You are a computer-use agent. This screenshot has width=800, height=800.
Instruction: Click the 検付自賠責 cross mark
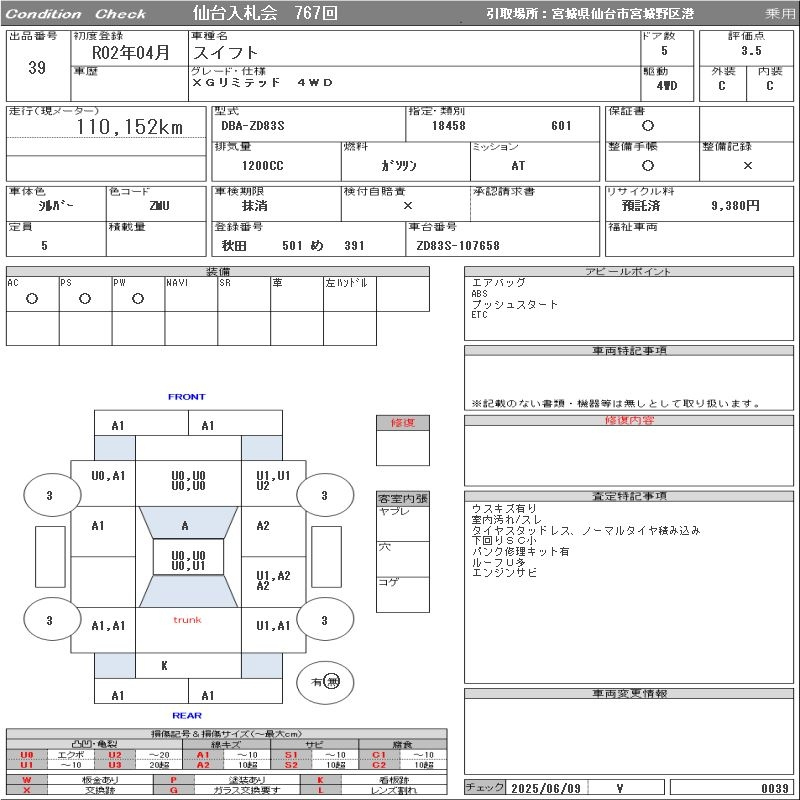(408, 206)
